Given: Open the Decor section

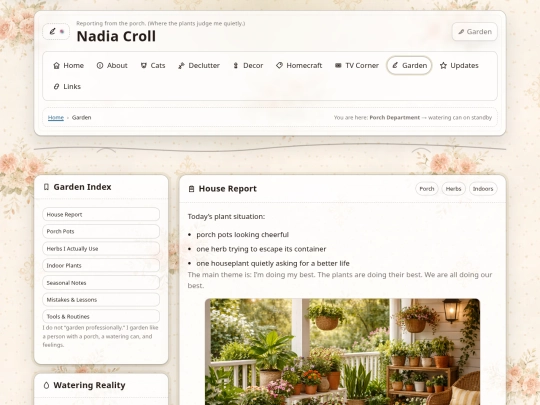Looking at the screenshot, I should coord(248,65).
